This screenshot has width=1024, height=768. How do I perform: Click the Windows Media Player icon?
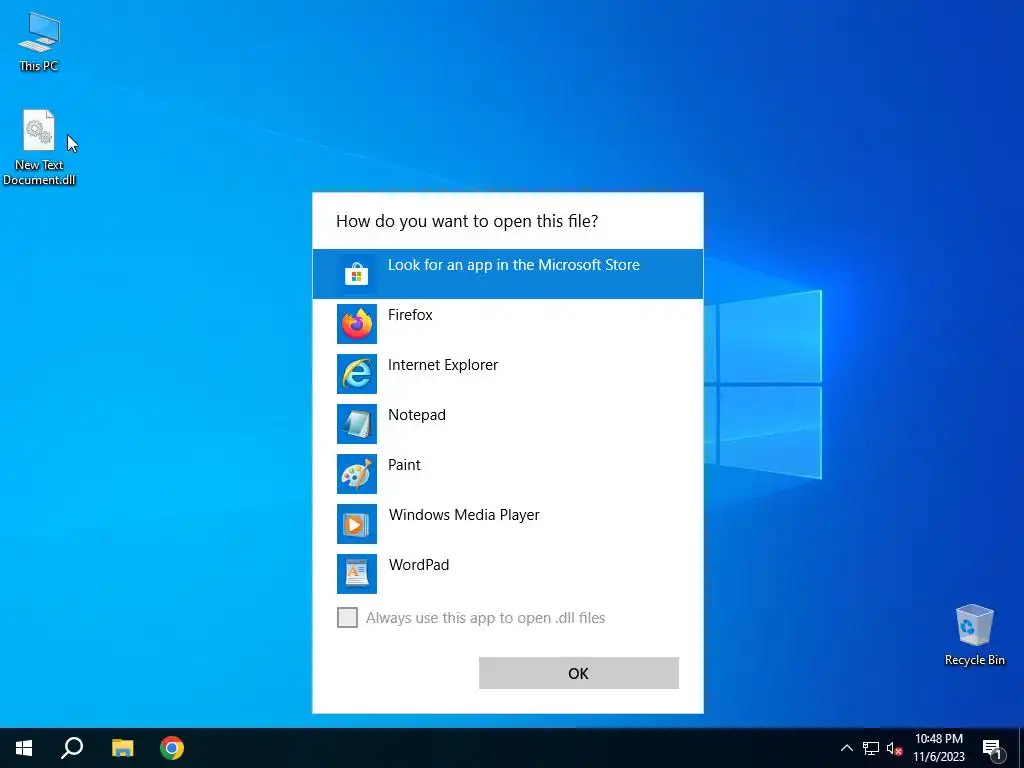pos(357,524)
